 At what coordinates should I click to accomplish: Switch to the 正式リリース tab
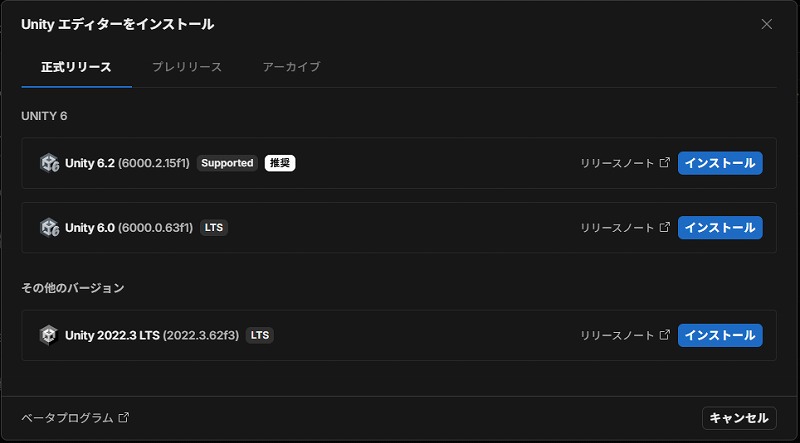tap(76, 67)
